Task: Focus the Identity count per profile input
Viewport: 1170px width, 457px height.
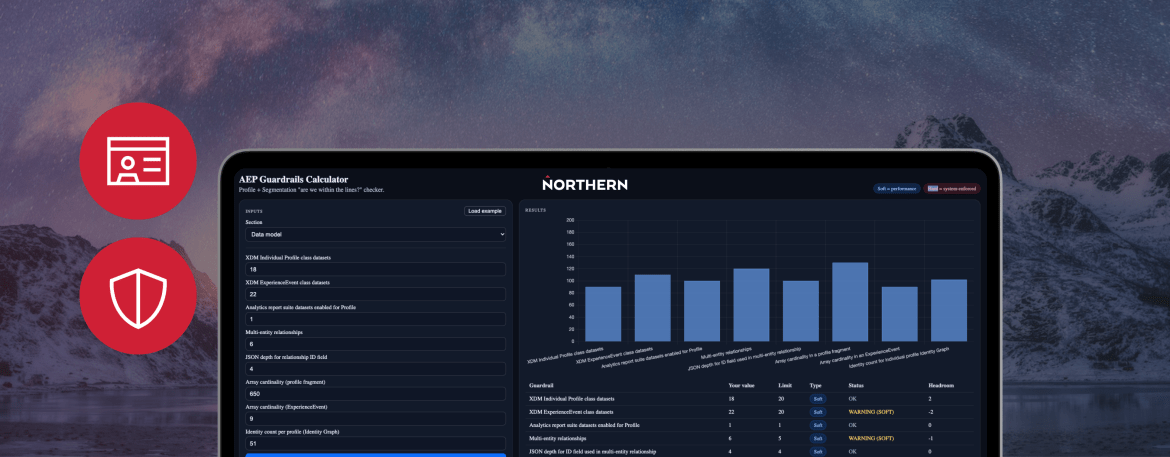Action: pos(375,444)
